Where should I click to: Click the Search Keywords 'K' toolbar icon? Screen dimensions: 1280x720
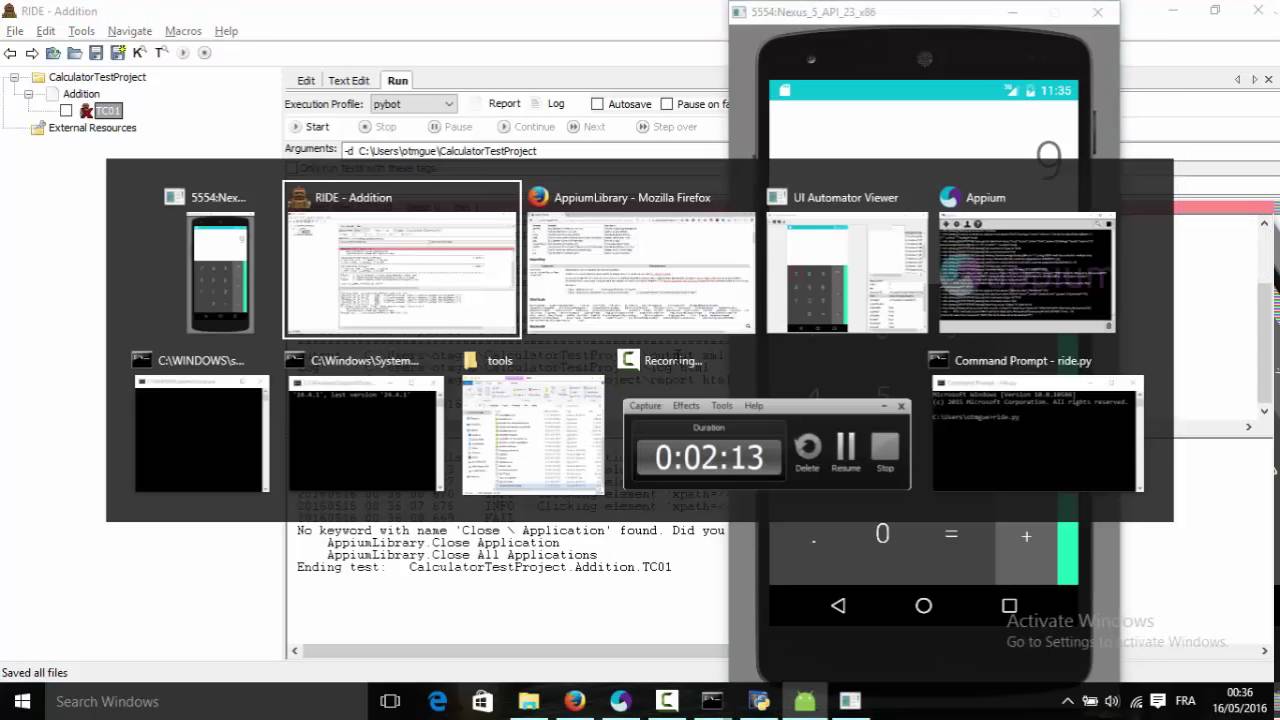point(139,53)
